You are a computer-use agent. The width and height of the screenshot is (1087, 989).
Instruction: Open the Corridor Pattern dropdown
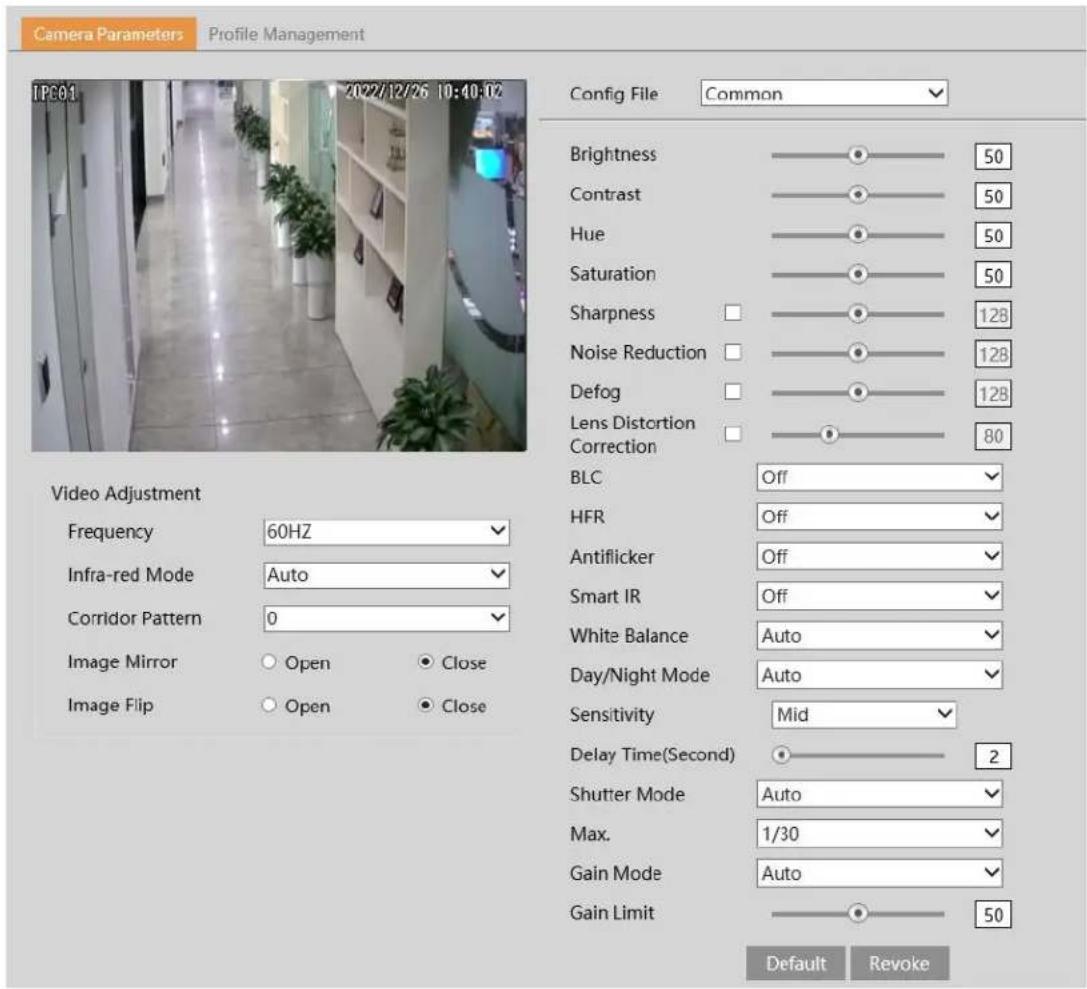point(386,618)
